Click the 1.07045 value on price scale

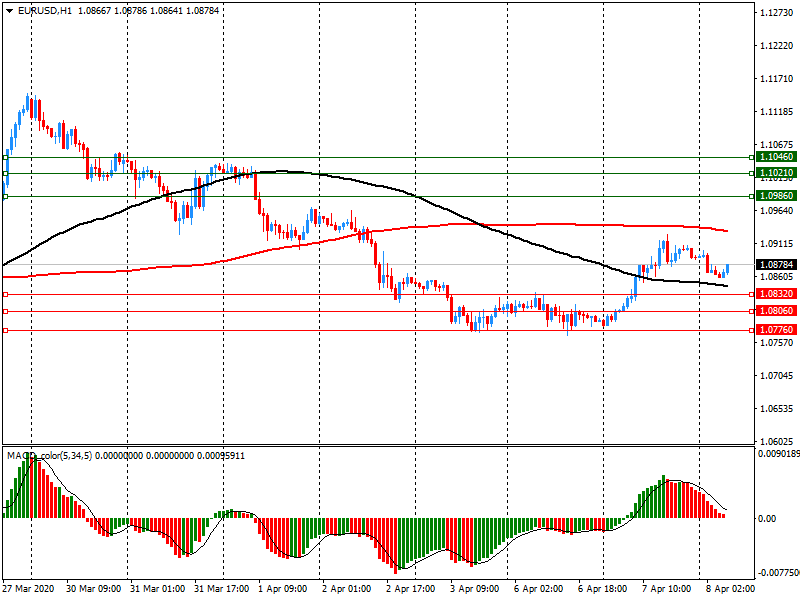point(776,376)
